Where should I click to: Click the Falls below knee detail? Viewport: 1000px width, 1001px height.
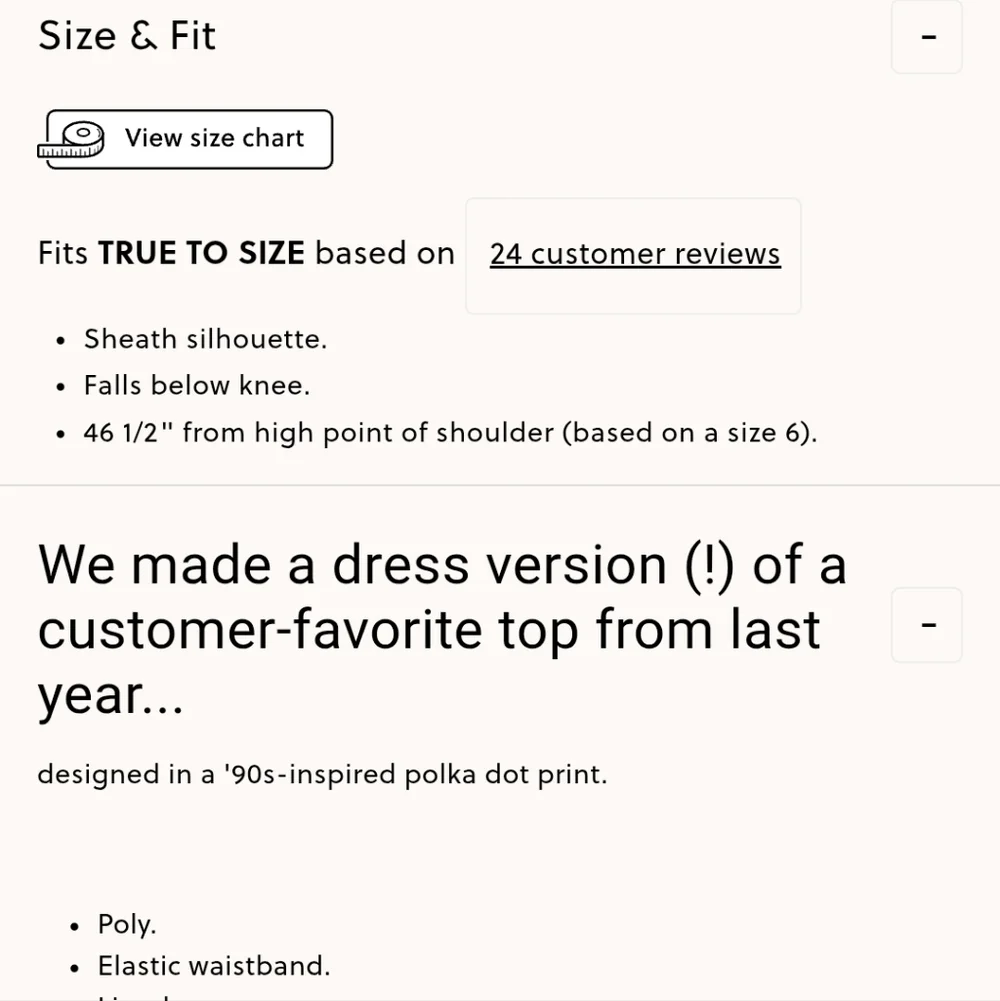(x=196, y=385)
